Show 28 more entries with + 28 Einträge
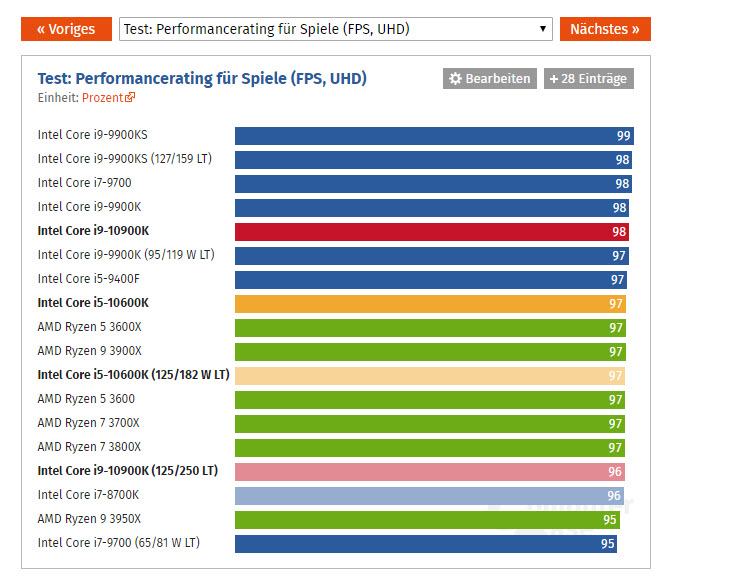 tap(589, 79)
